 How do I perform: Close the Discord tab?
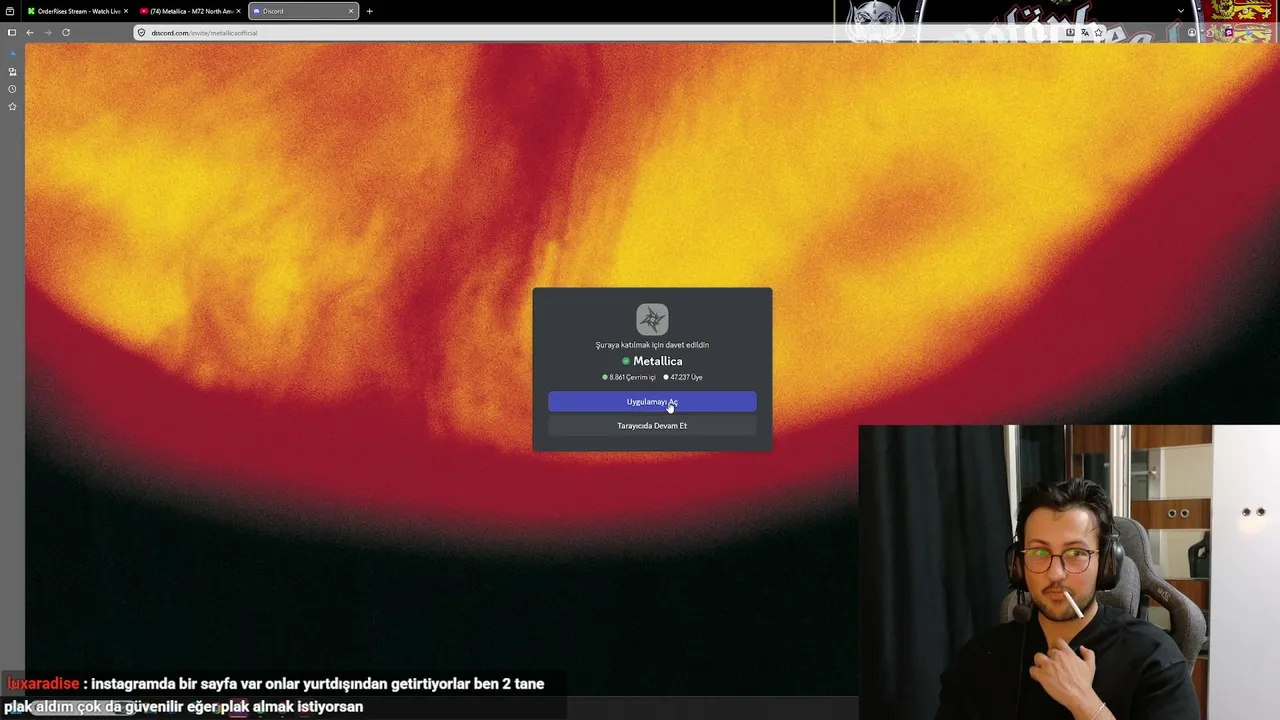click(x=351, y=11)
